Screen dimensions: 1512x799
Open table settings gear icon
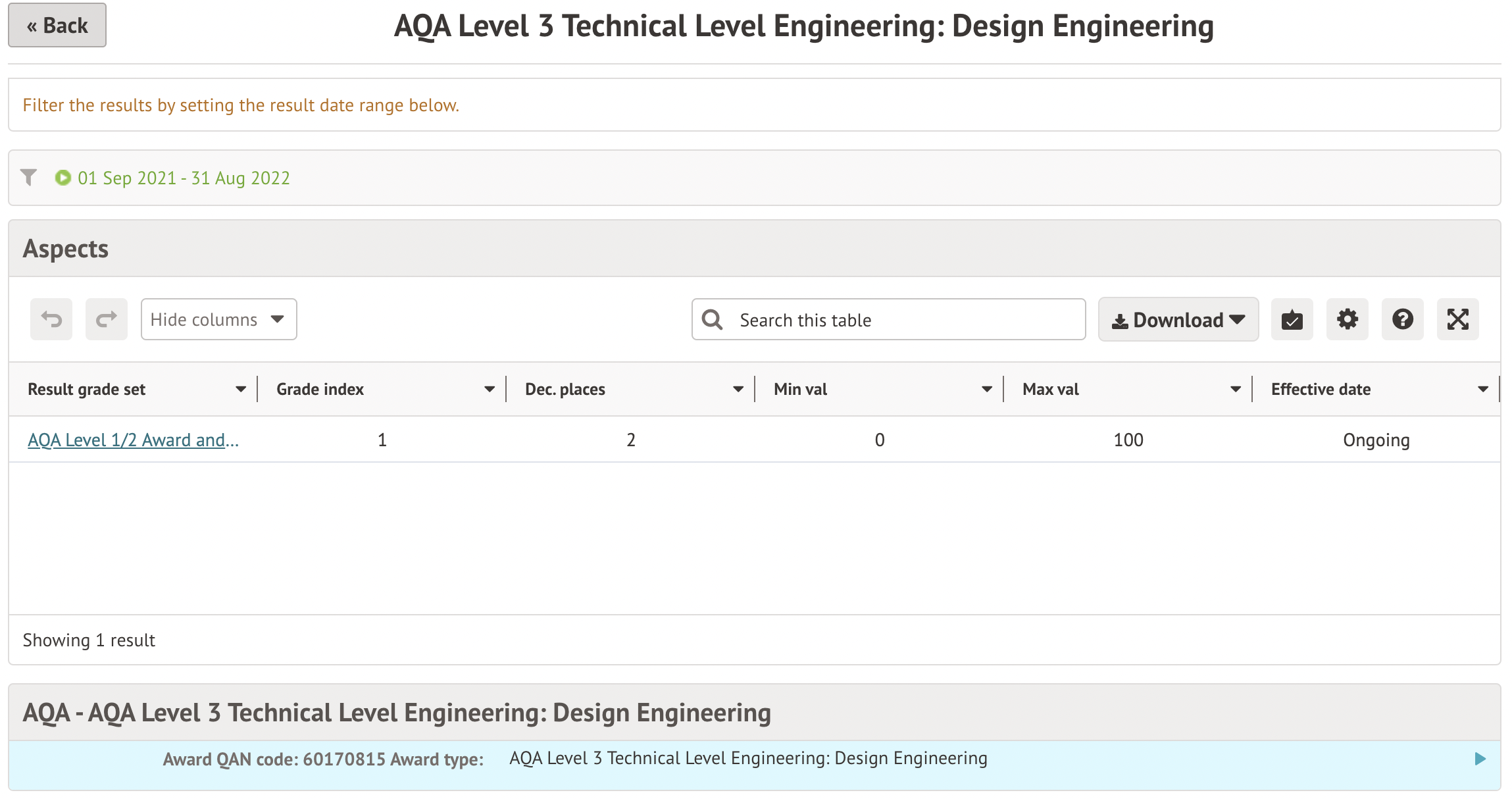click(1347, 320)
